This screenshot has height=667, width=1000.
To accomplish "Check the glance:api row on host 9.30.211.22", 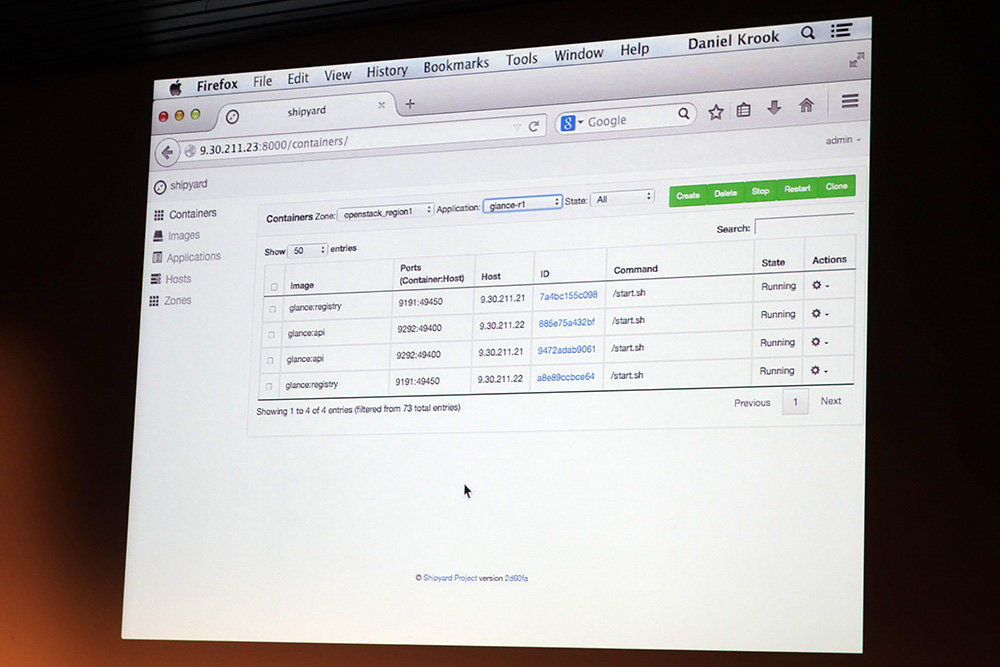I will tap(271, 335).
